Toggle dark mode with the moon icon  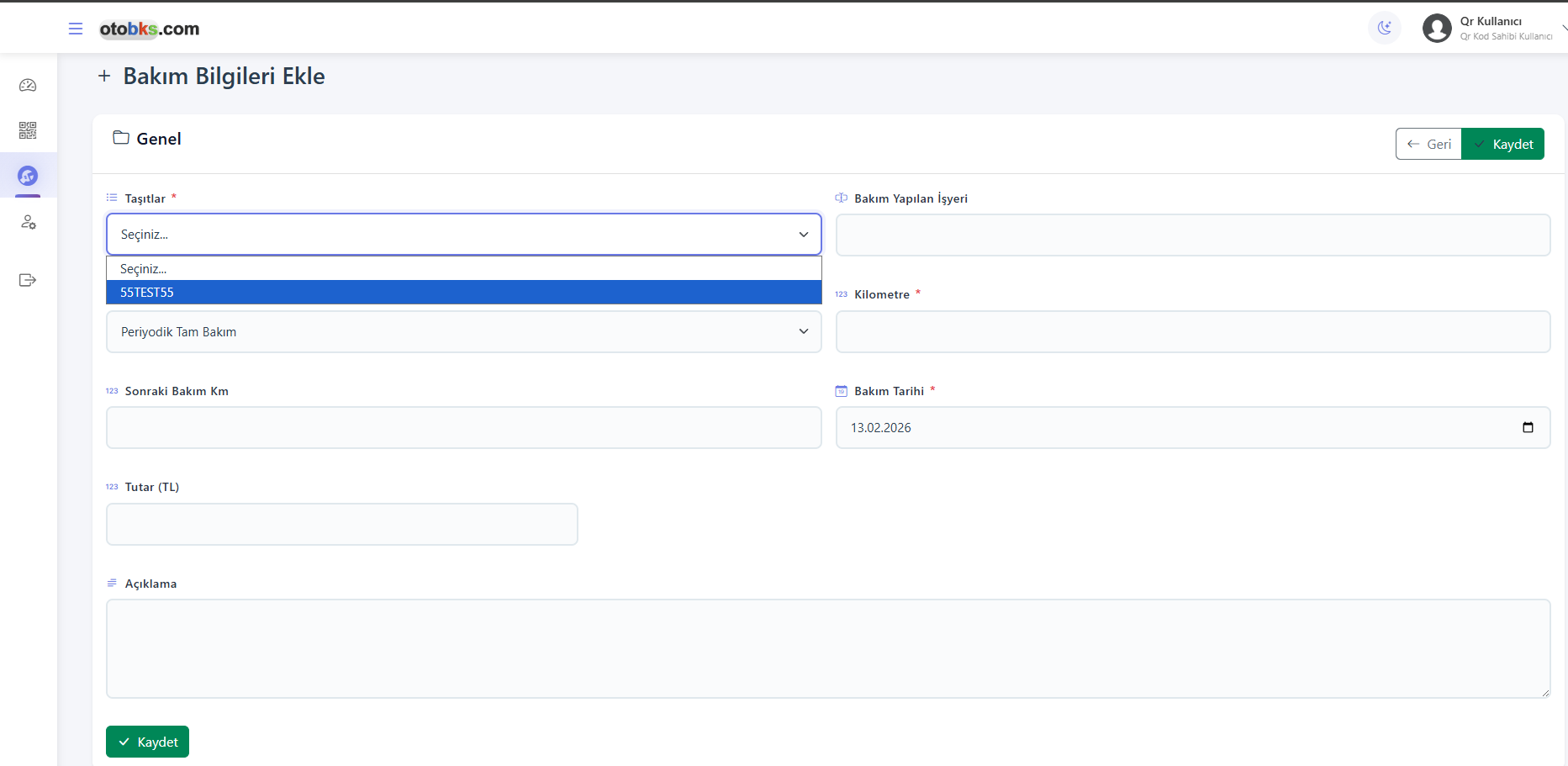(1384, 28)
